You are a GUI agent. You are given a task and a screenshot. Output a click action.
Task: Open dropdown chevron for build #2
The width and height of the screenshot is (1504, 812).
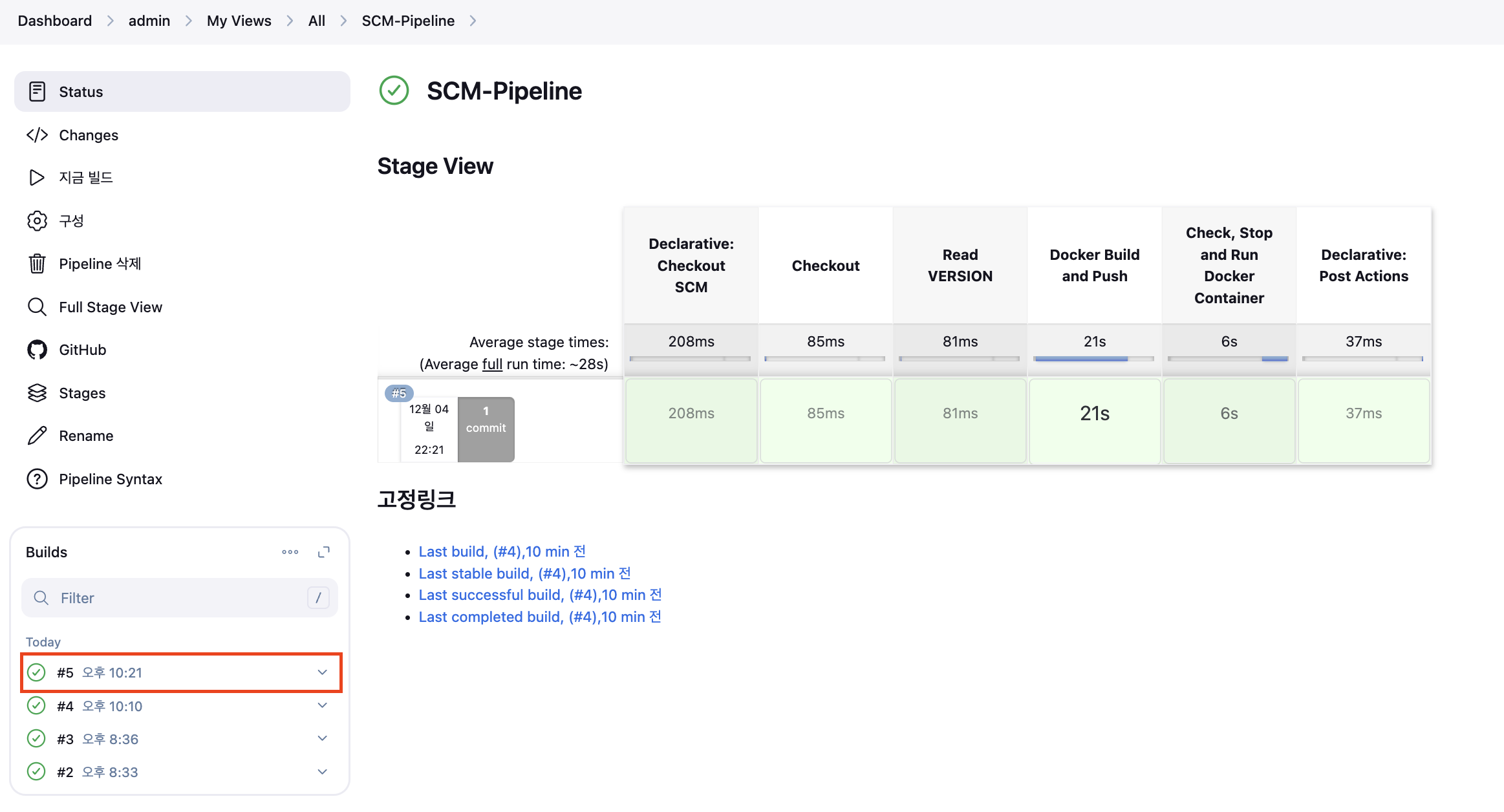(x=322, y=772)
